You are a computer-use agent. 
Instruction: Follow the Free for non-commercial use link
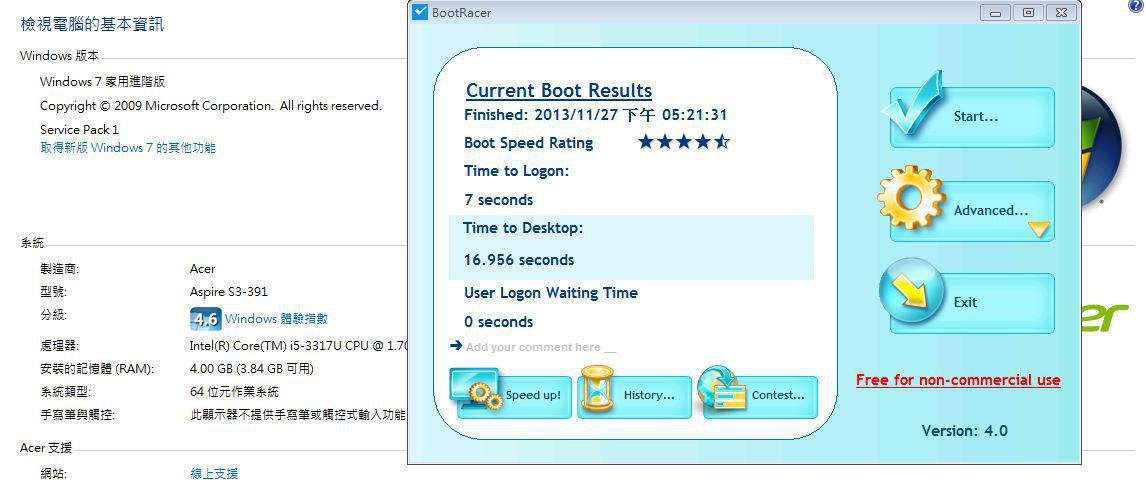tap(958, 380)
